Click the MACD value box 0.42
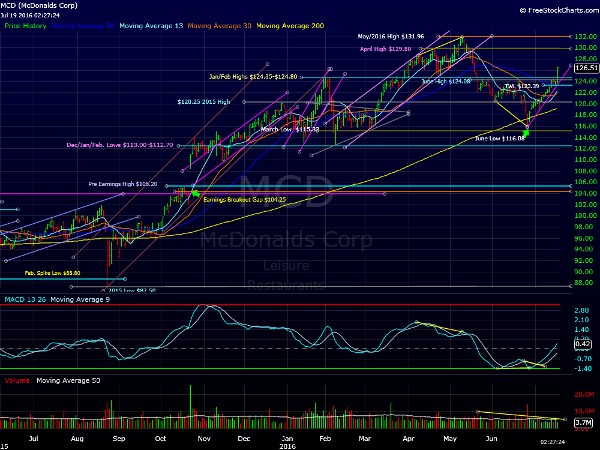 [x=583, y=344]
